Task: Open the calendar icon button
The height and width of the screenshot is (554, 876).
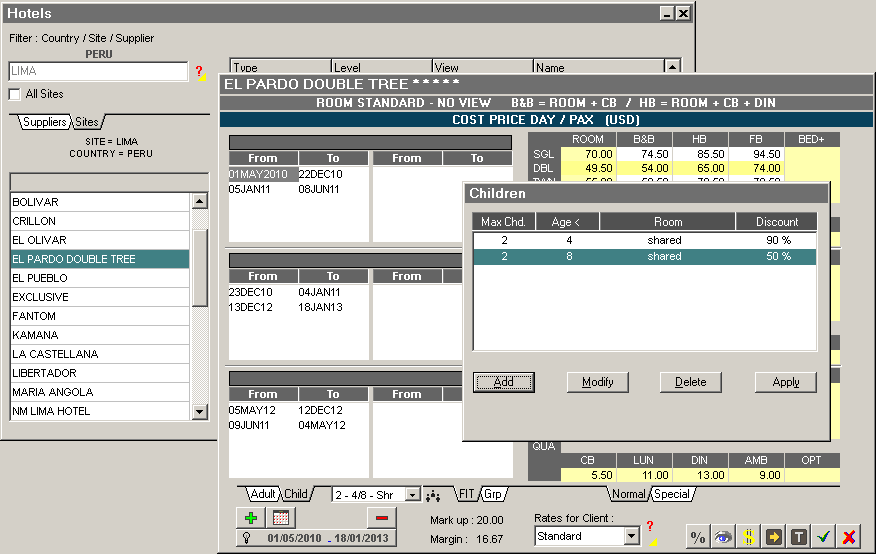Action: [x=281, y=518]
